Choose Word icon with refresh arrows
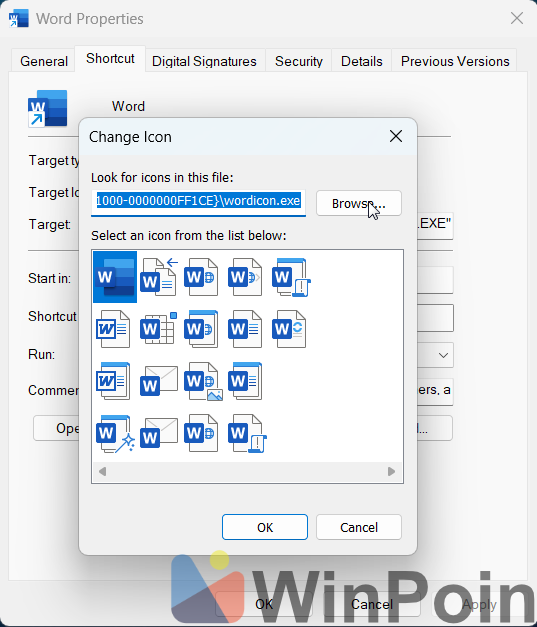537x627 pixels. click(289, 329)
